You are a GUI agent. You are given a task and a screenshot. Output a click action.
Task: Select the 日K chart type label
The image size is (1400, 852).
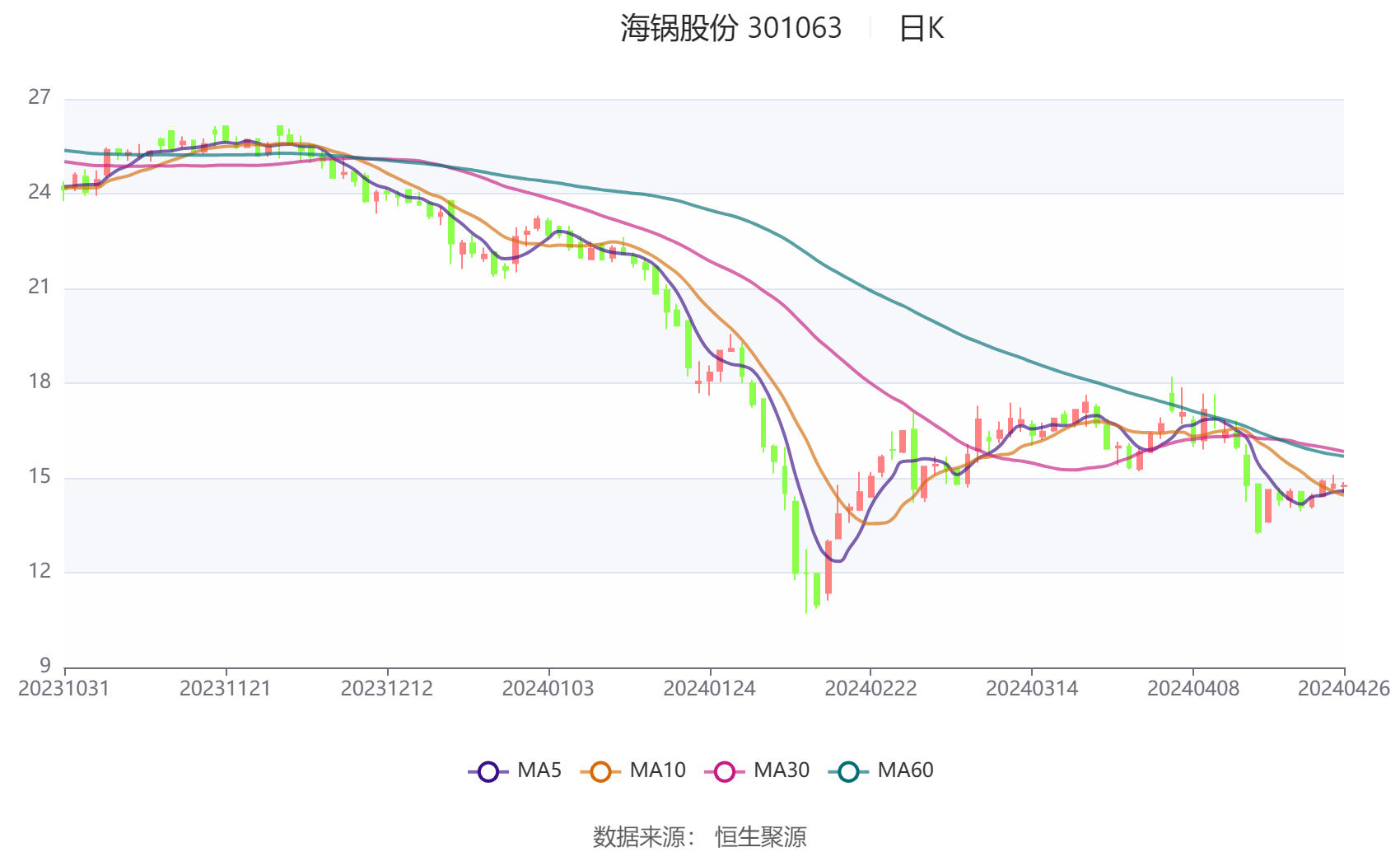coord(922,29)
